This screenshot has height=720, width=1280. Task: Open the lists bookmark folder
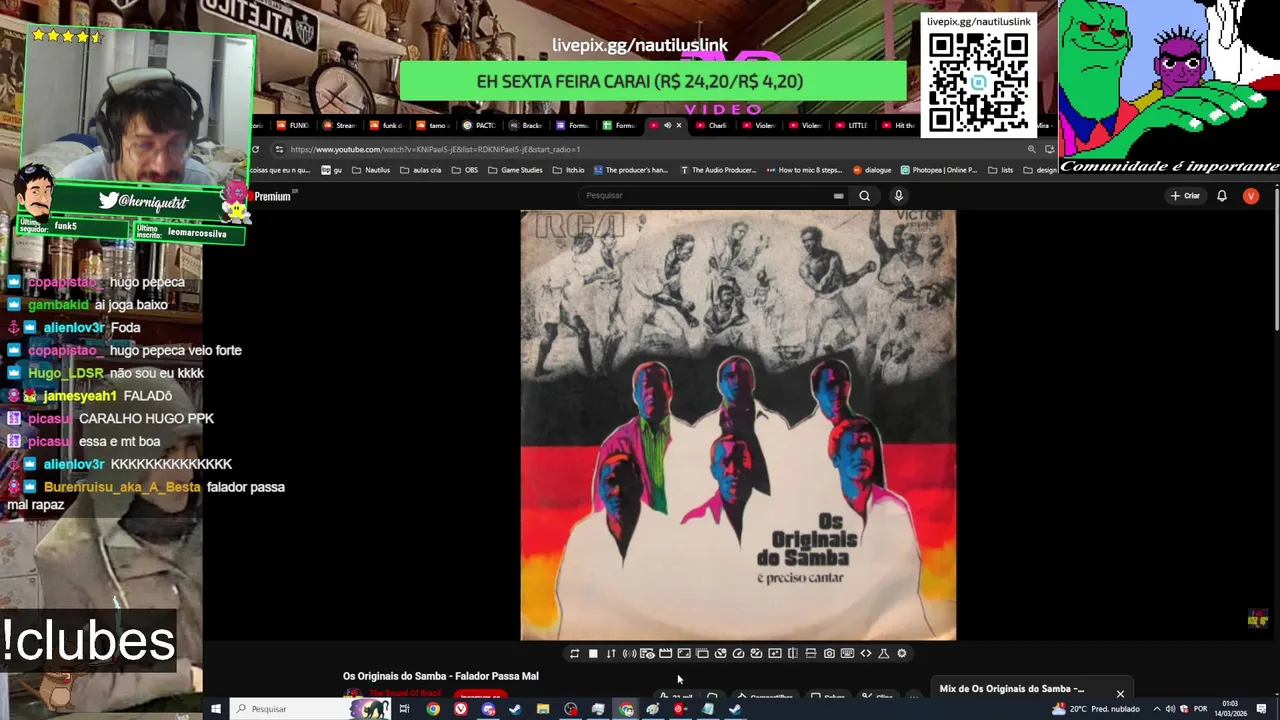[1000, 170]
